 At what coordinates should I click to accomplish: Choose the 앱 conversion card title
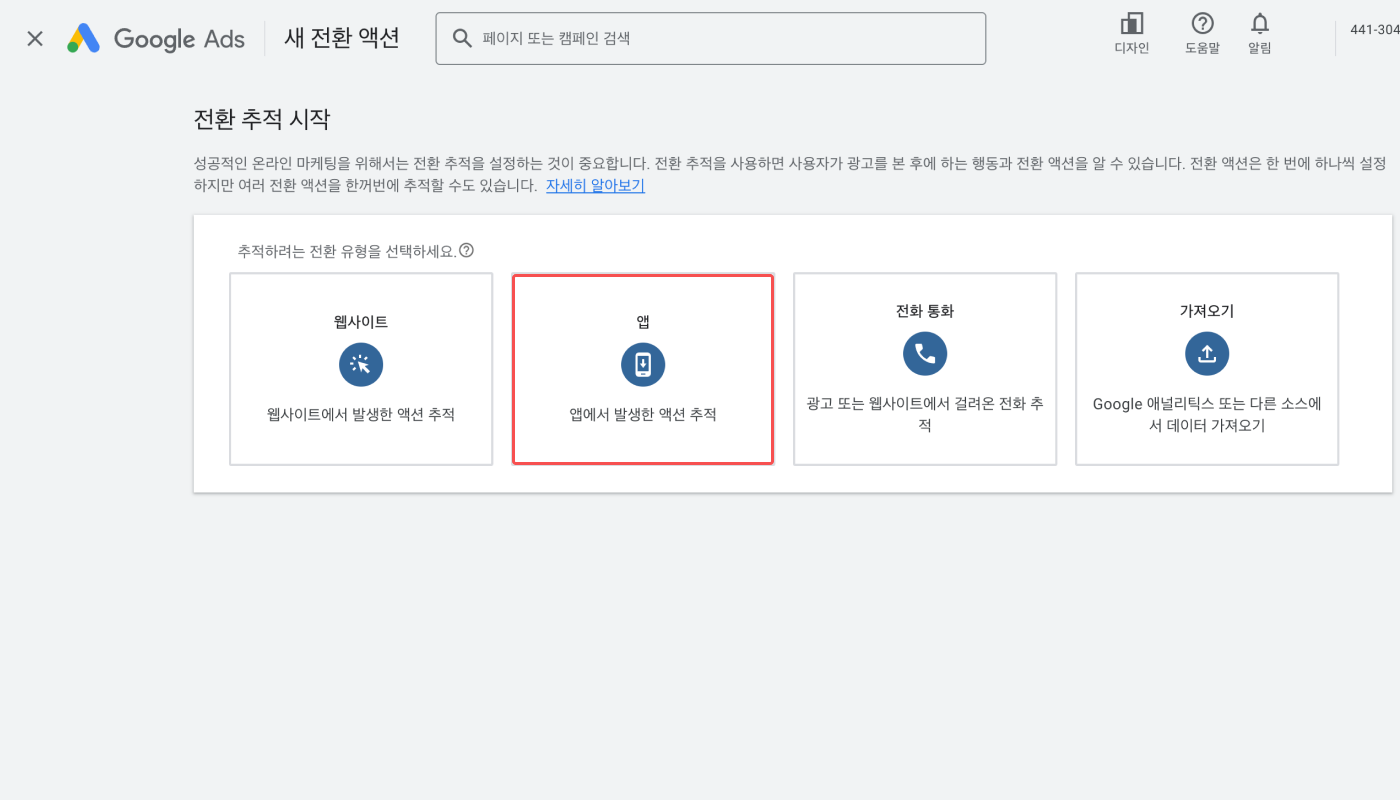(x=643, y=322)
